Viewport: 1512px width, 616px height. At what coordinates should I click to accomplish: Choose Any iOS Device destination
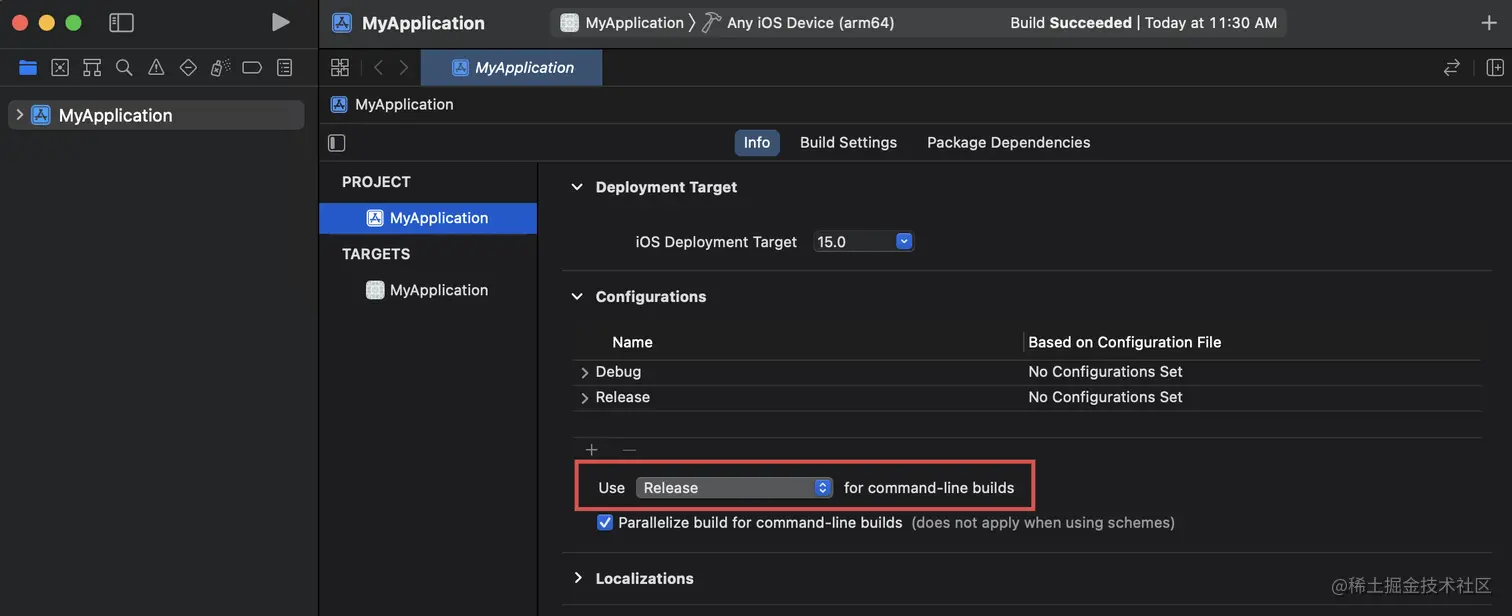[798, 22]
